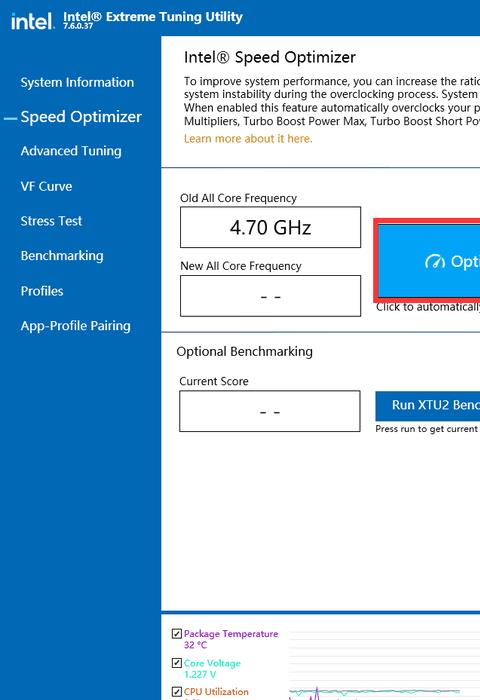Click the Intel logo in header
This screenshot has height=700, width=480.
[32, 21]
